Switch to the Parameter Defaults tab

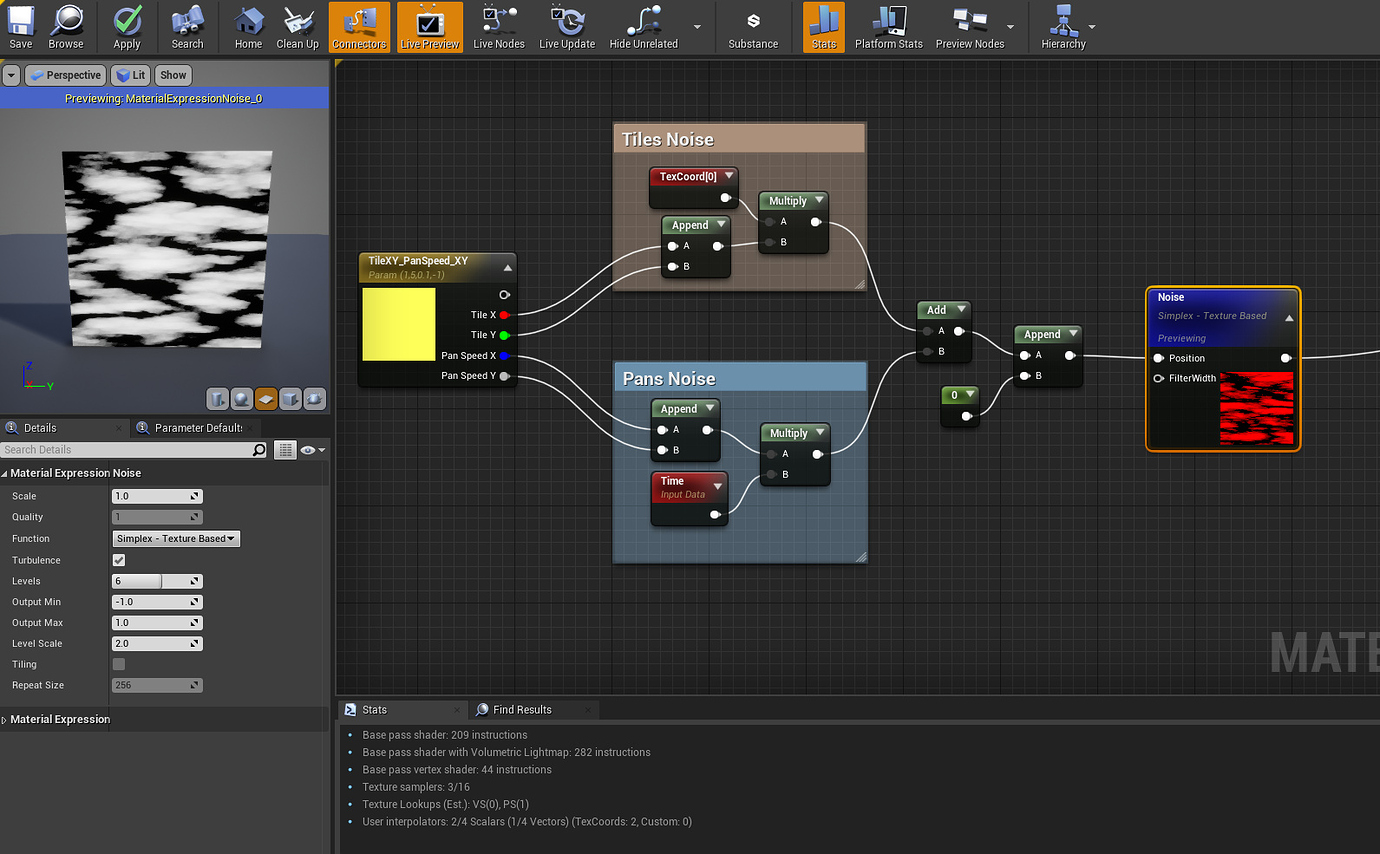pos(195,427)
